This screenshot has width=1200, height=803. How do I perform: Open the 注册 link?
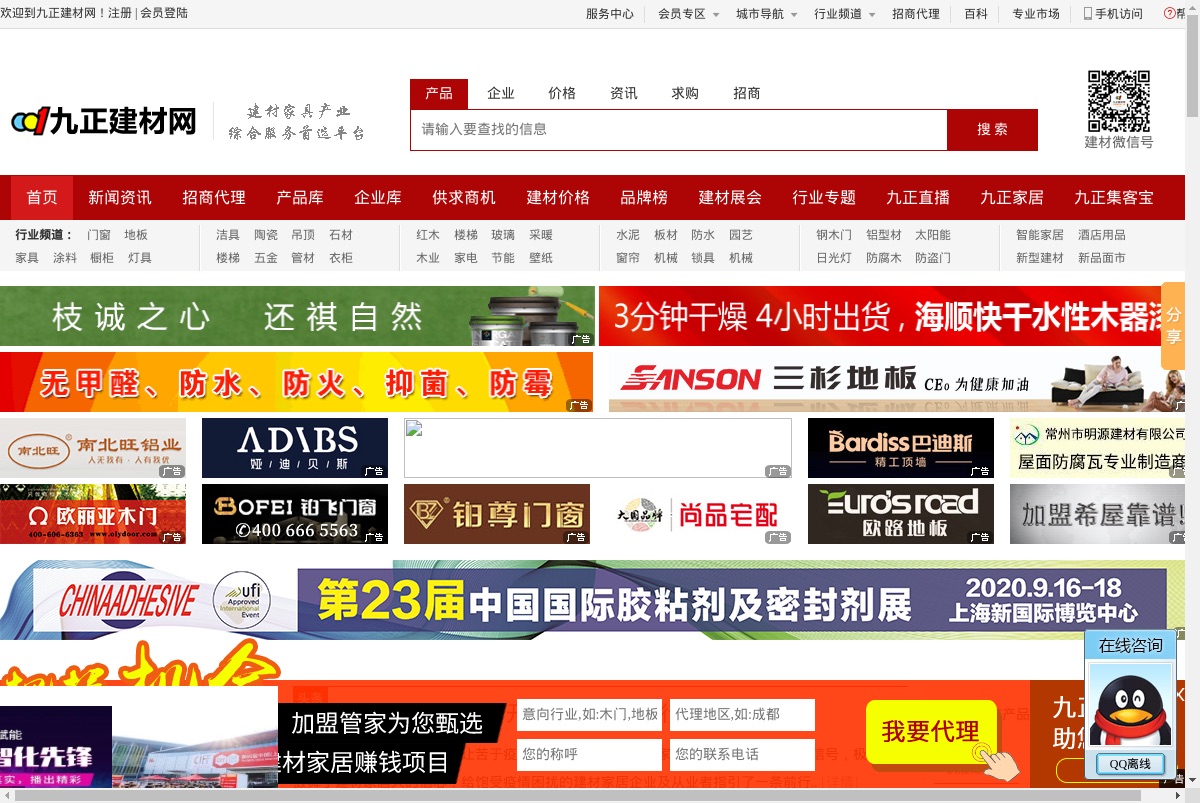tap(120, 13)
